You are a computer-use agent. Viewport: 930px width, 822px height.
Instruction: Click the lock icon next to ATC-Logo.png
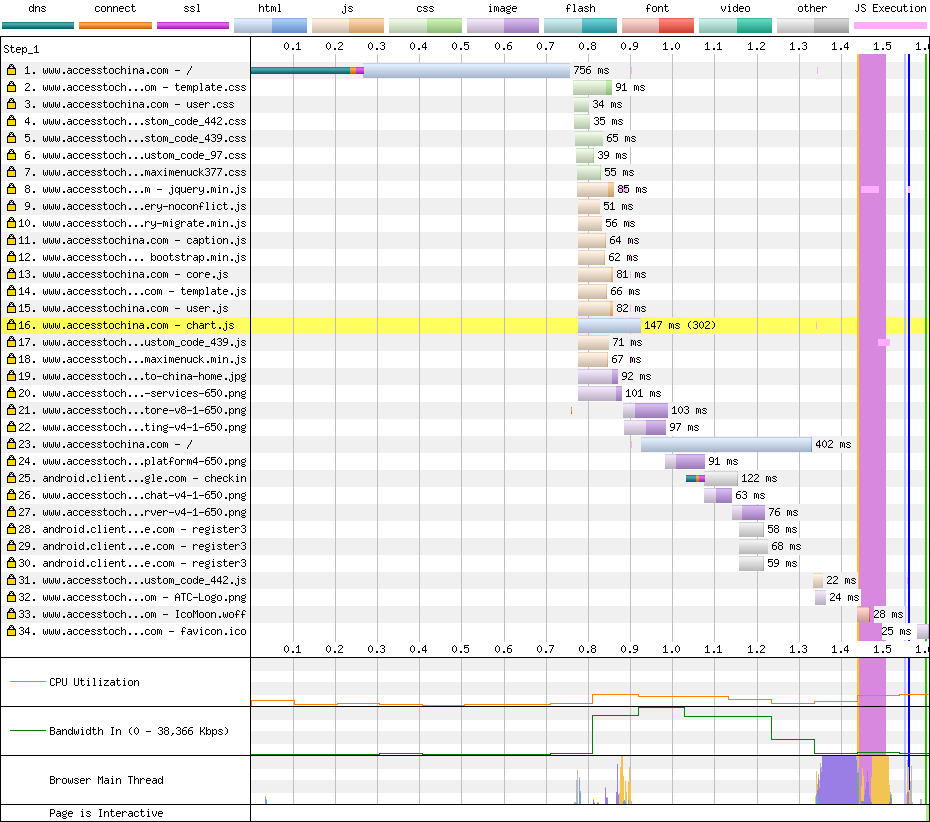click(x=11, y=597)
